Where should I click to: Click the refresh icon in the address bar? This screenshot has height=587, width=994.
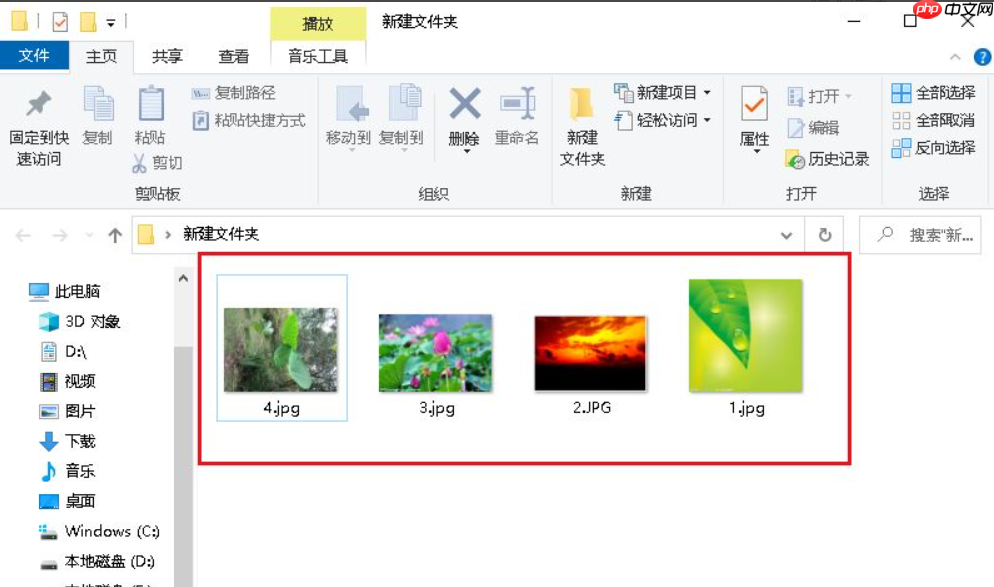coord(822,235)
